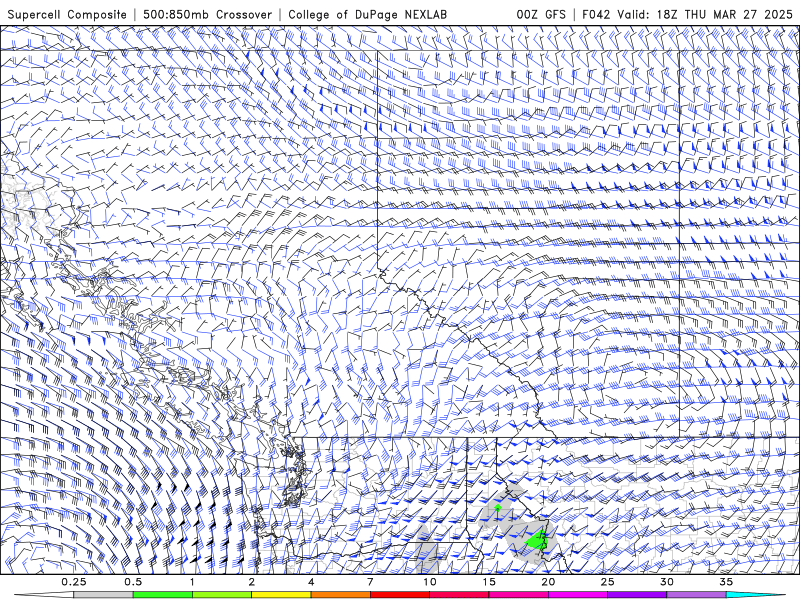The height and width of the screenshot is (600, 800).
Task: Click the '30' legend value
Action: (x=667, y=582)
